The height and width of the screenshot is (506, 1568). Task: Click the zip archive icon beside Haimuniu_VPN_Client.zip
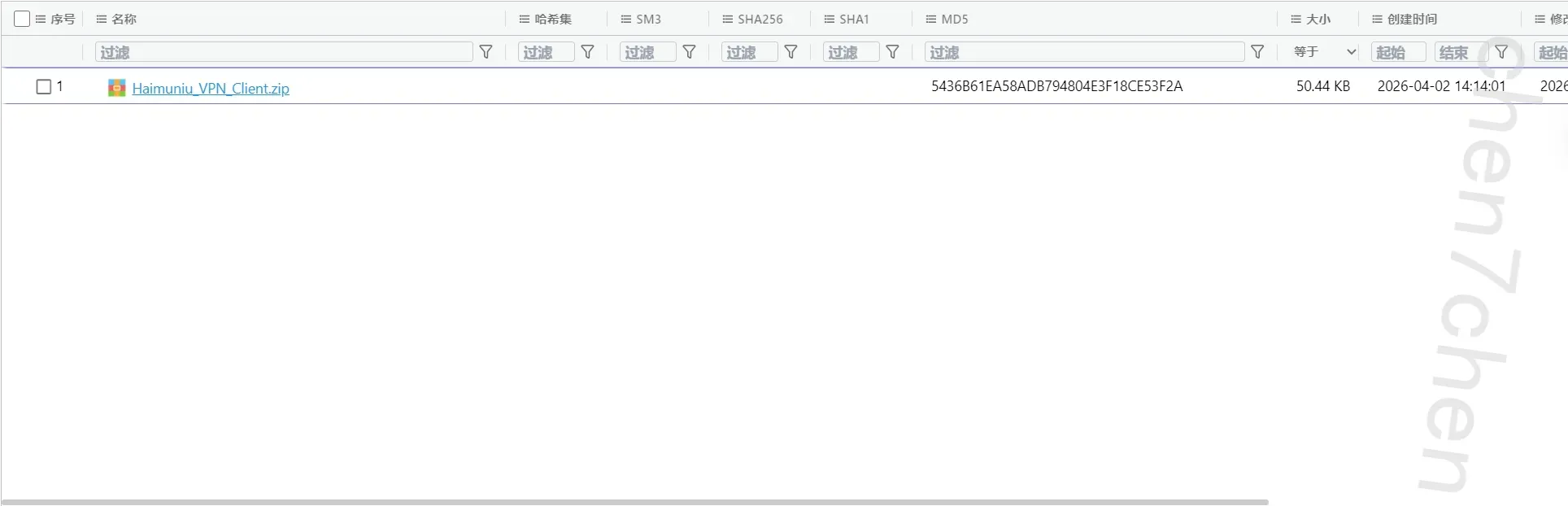pos(117,88)
